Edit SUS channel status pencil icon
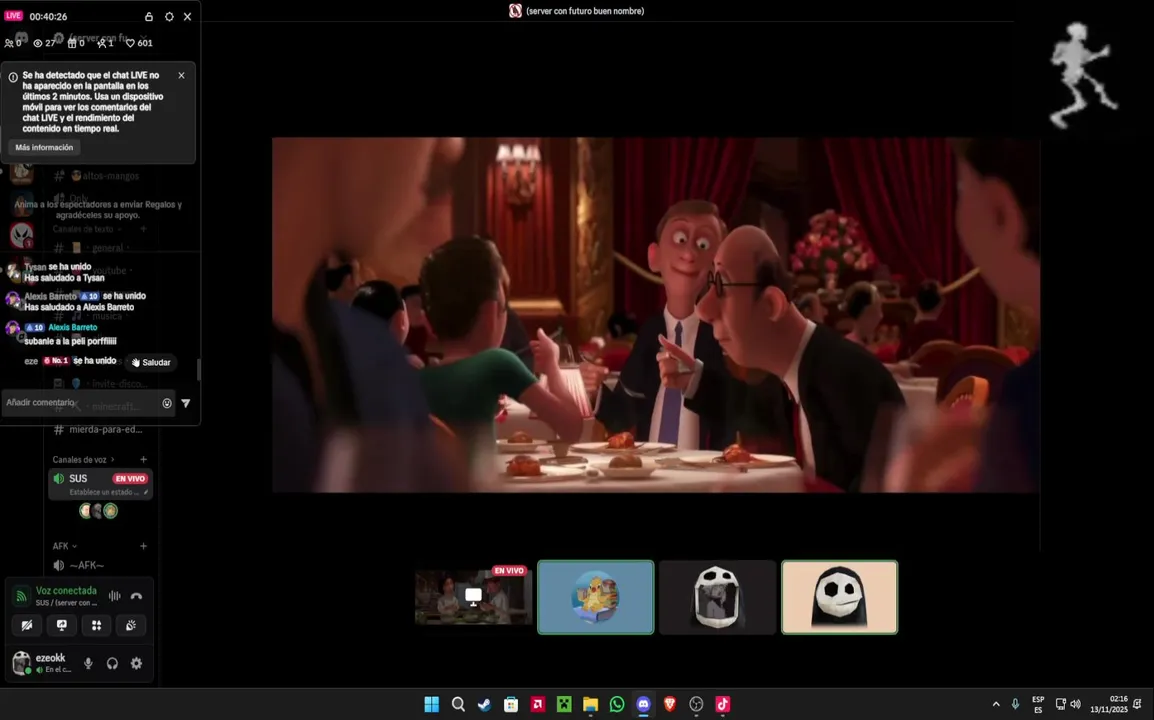Screen dimensions: 1154x720 [146, 493]
